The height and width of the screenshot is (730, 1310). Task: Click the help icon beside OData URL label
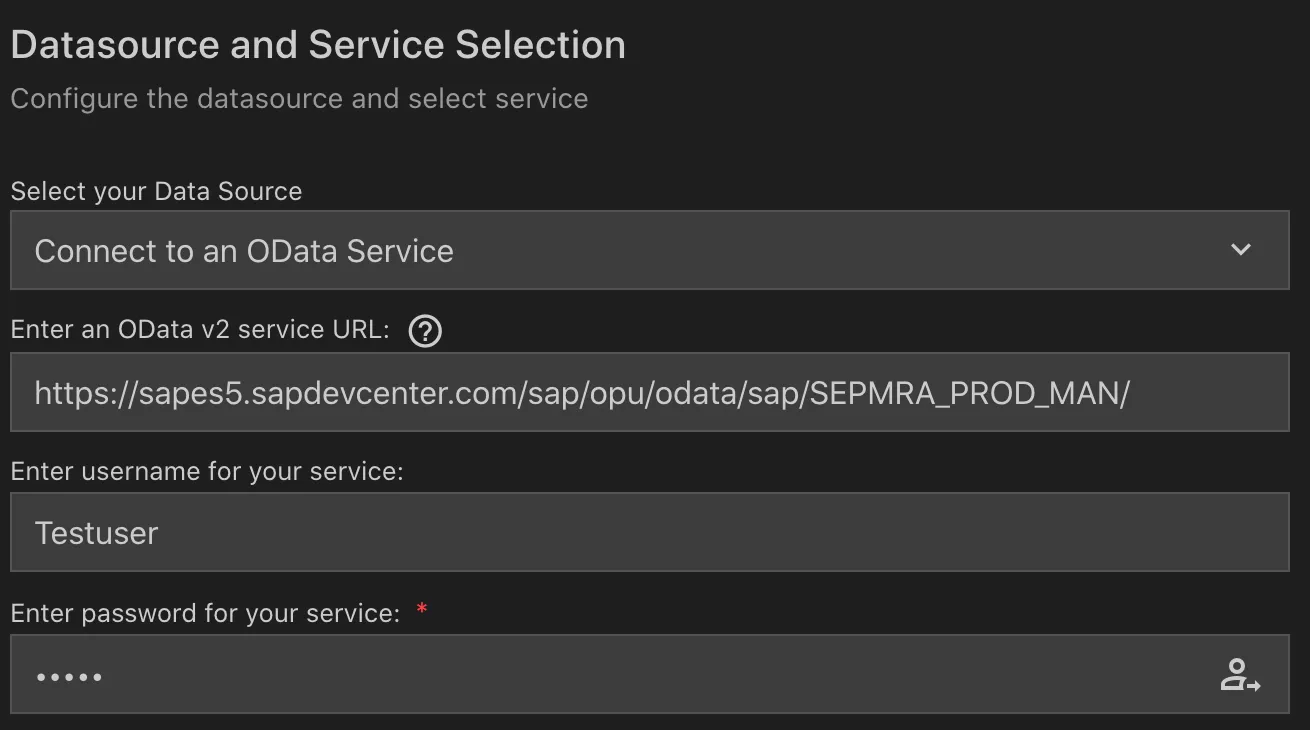(425, 330)
